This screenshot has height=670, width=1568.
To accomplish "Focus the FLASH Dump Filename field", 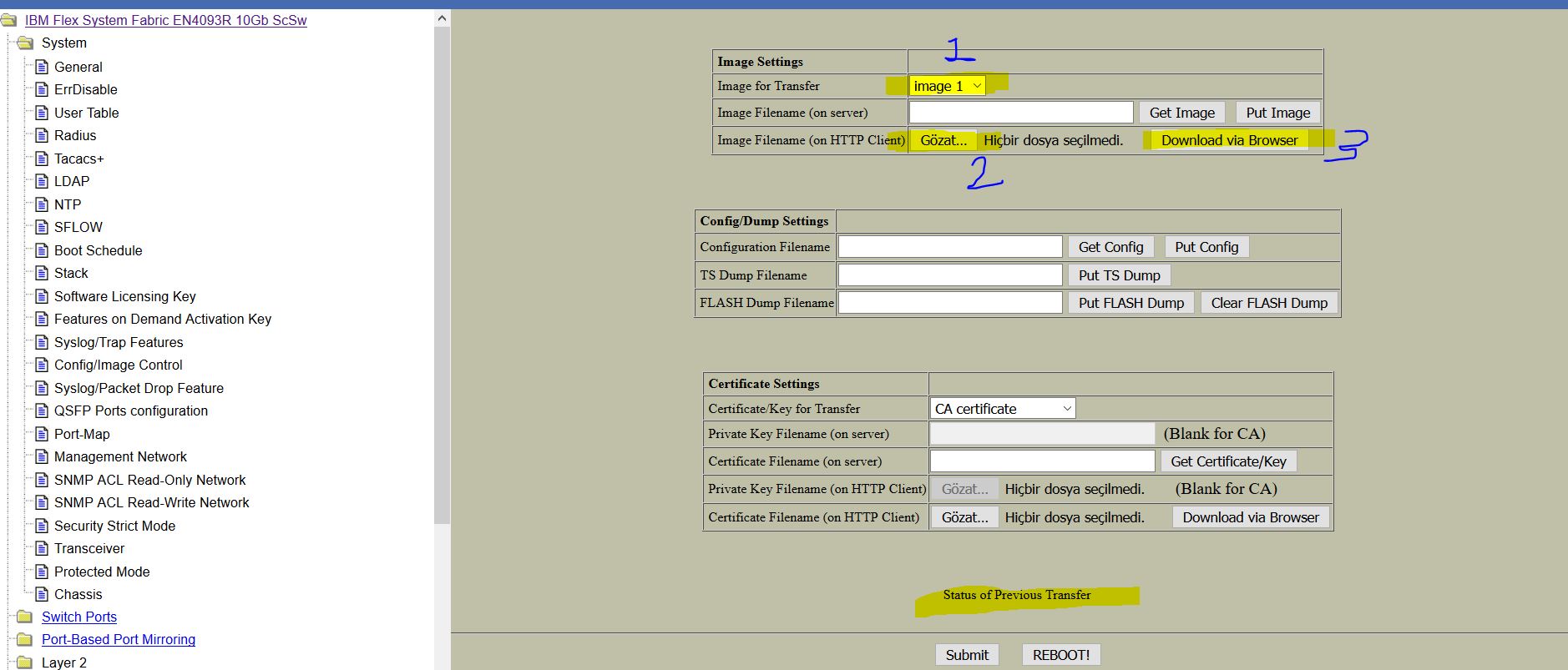I will click(x=950, y=303).
